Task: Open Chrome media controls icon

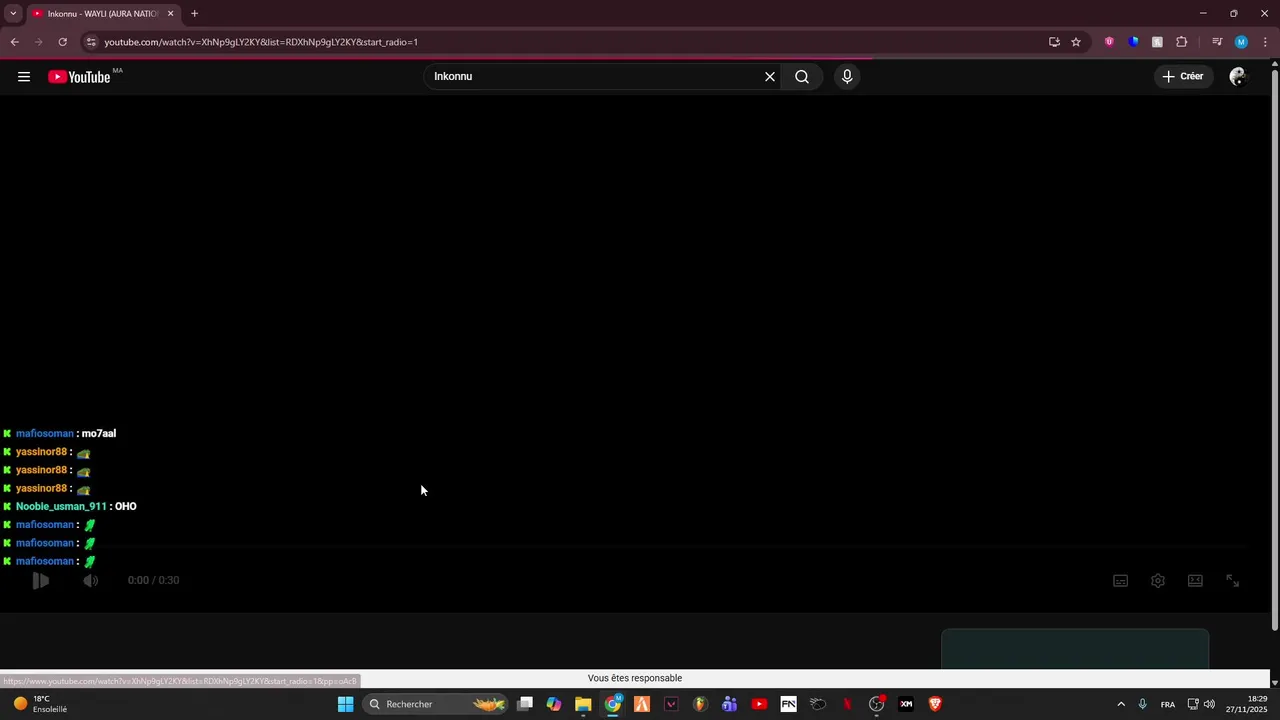Action: pyautogui.click(x=1217, y=42)
